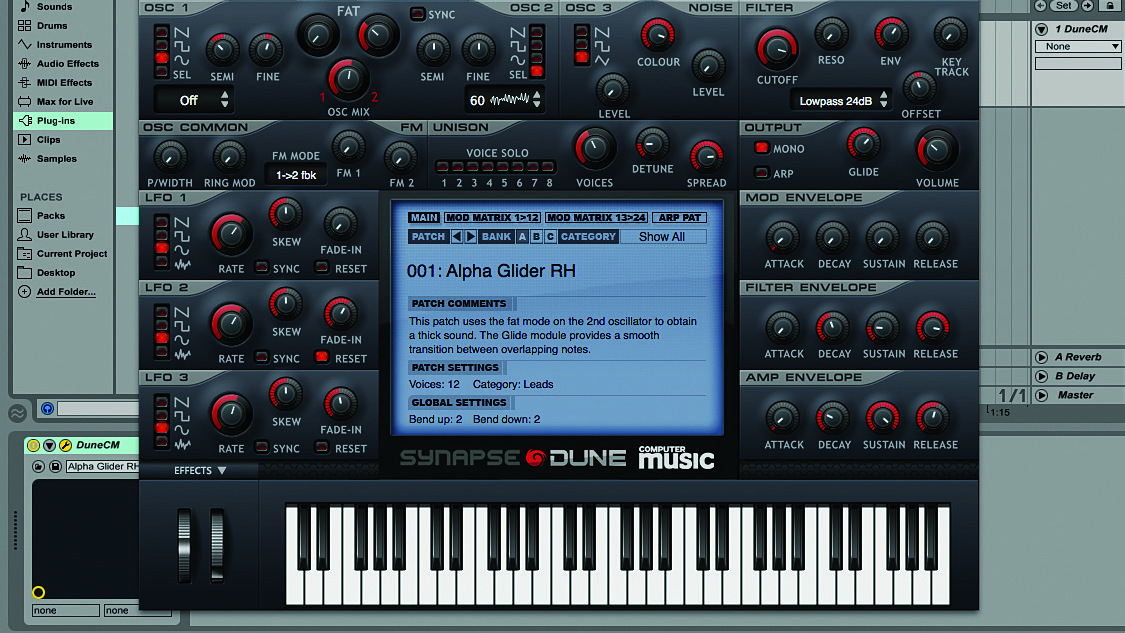Select patch bank B

[x=536, y=236]
